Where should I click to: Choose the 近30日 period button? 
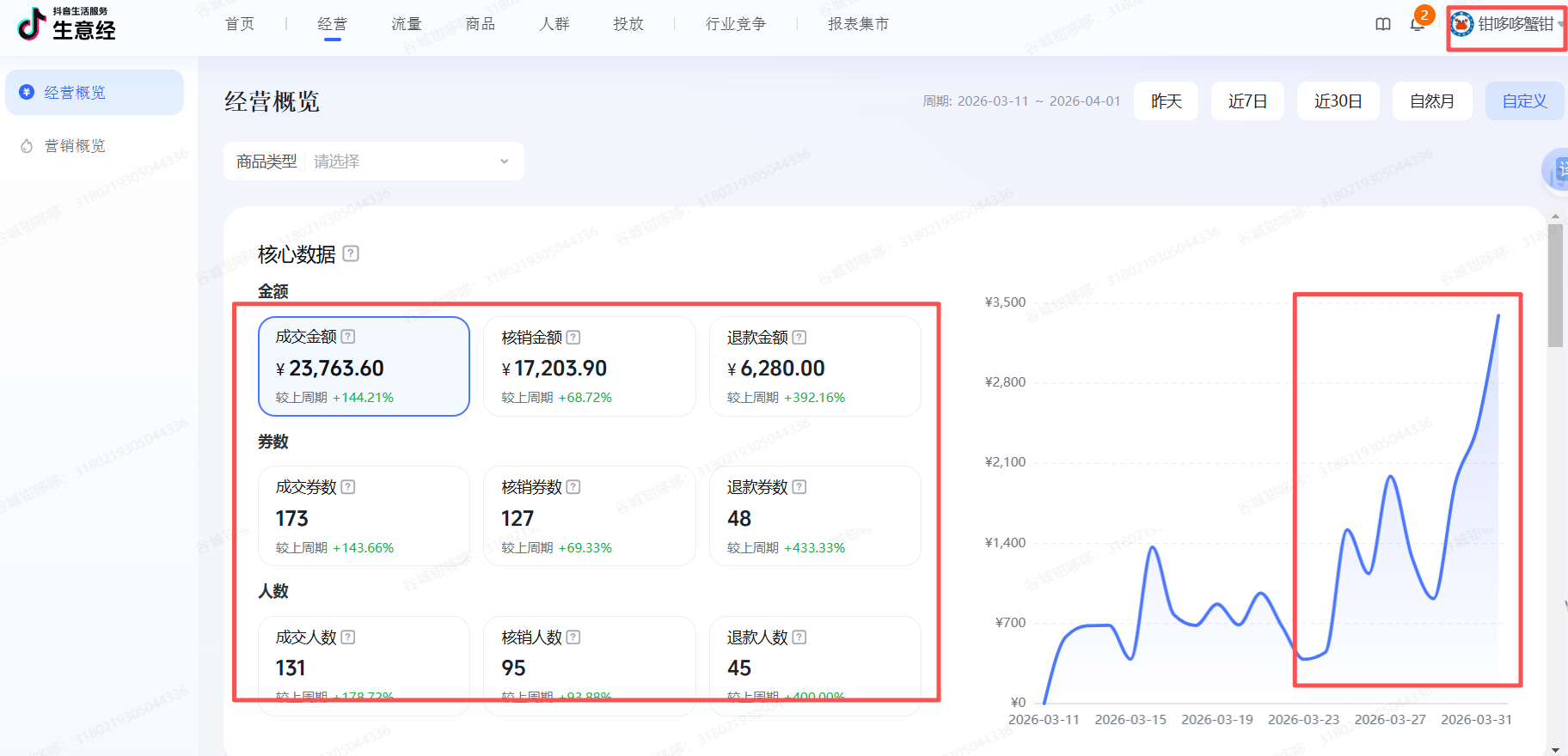[x=1338, y=101]
